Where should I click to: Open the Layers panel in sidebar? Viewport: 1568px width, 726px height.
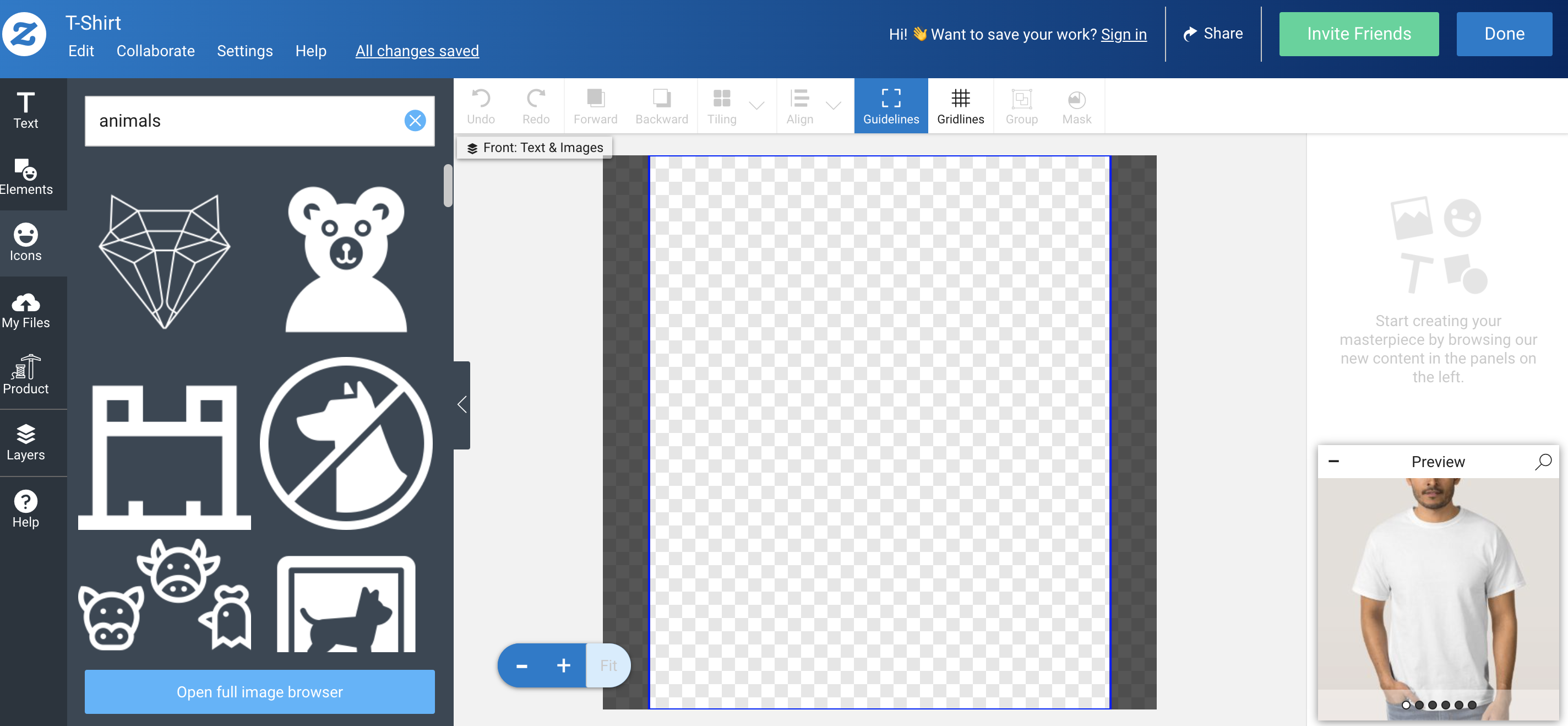[25, 442]
